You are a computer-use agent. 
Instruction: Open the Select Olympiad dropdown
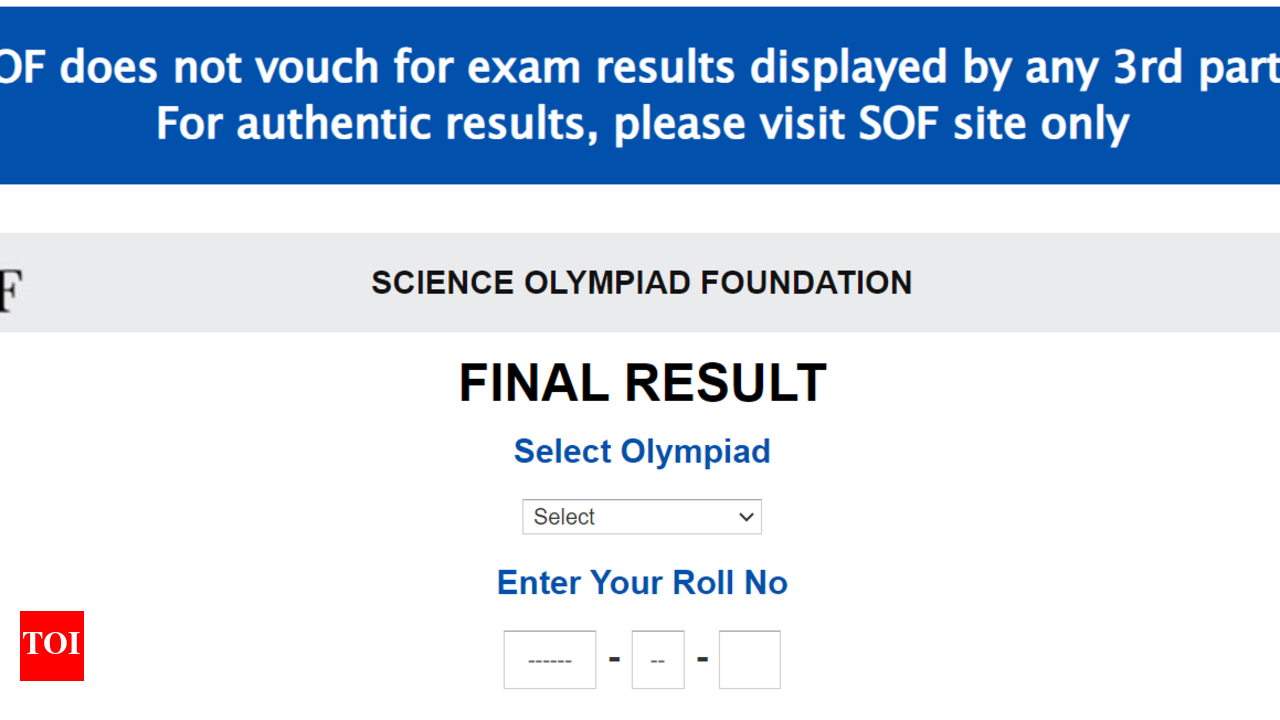point(641,517)
